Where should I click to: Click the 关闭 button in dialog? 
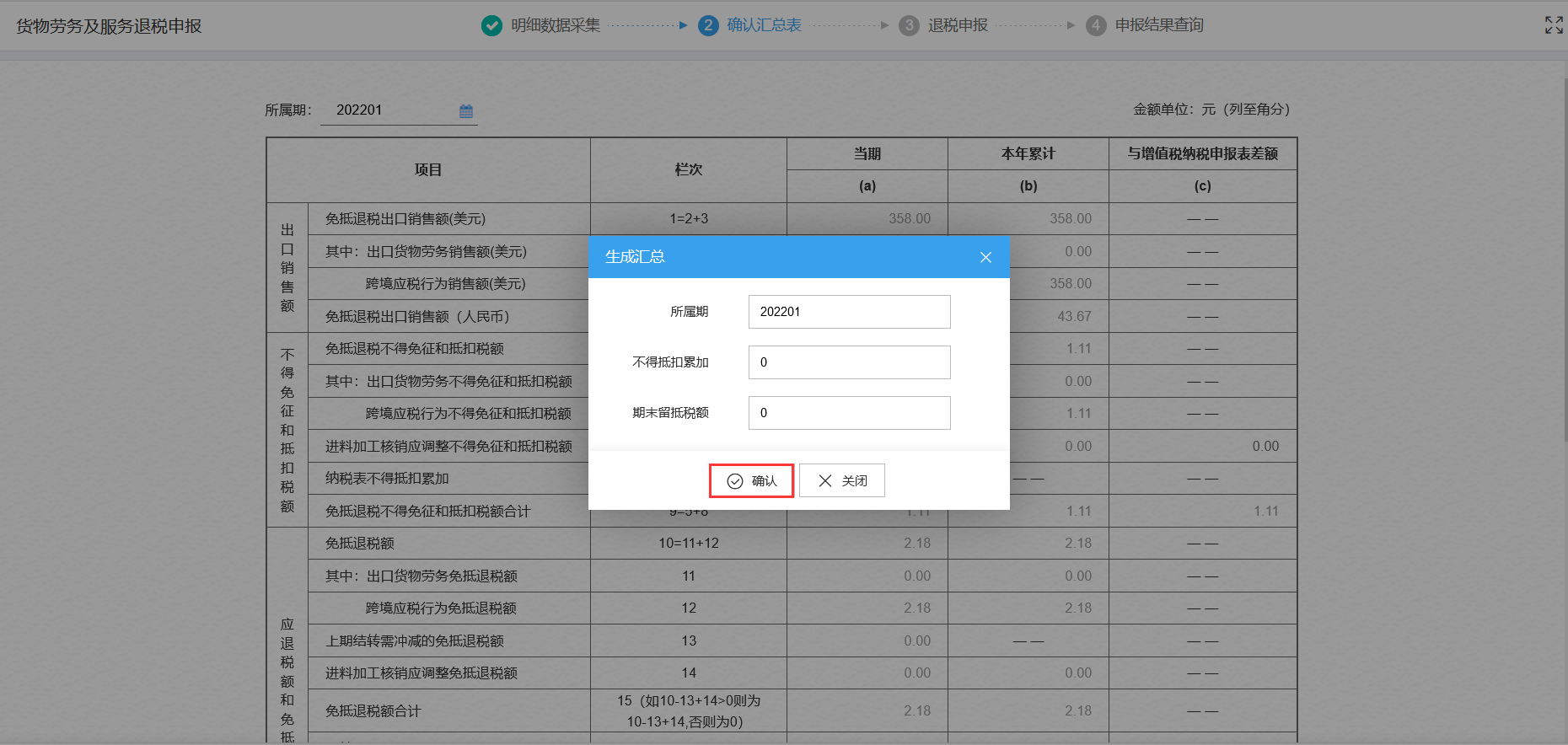coord(842,480)
